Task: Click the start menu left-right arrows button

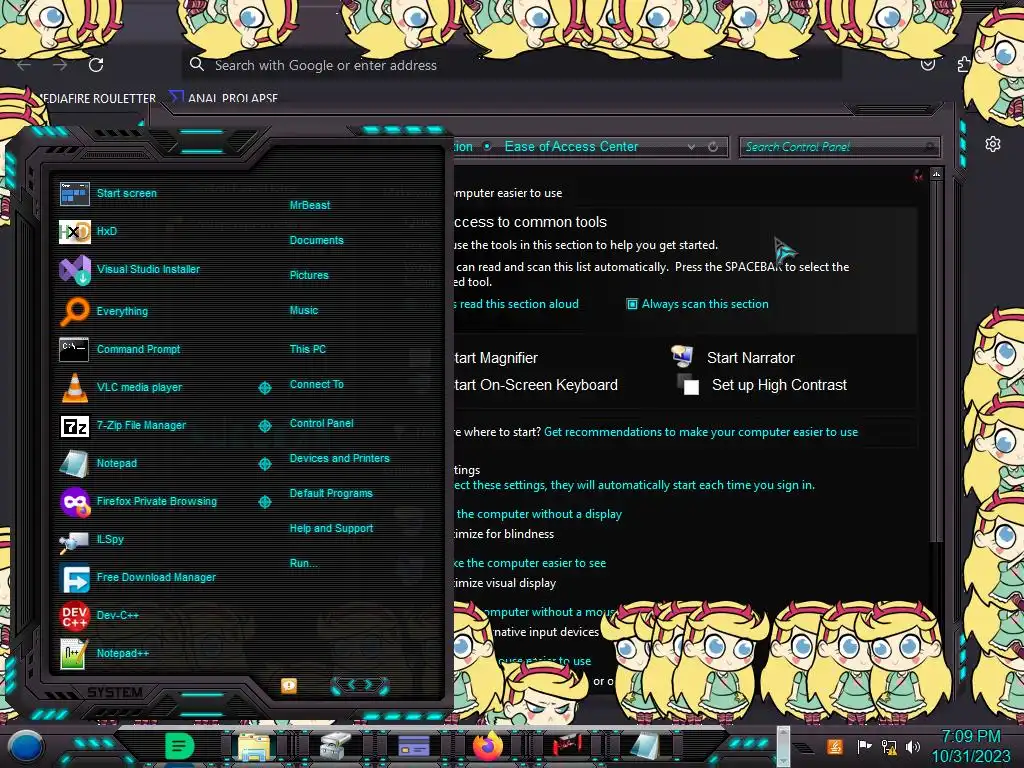Action: click(x=360, y=685)
